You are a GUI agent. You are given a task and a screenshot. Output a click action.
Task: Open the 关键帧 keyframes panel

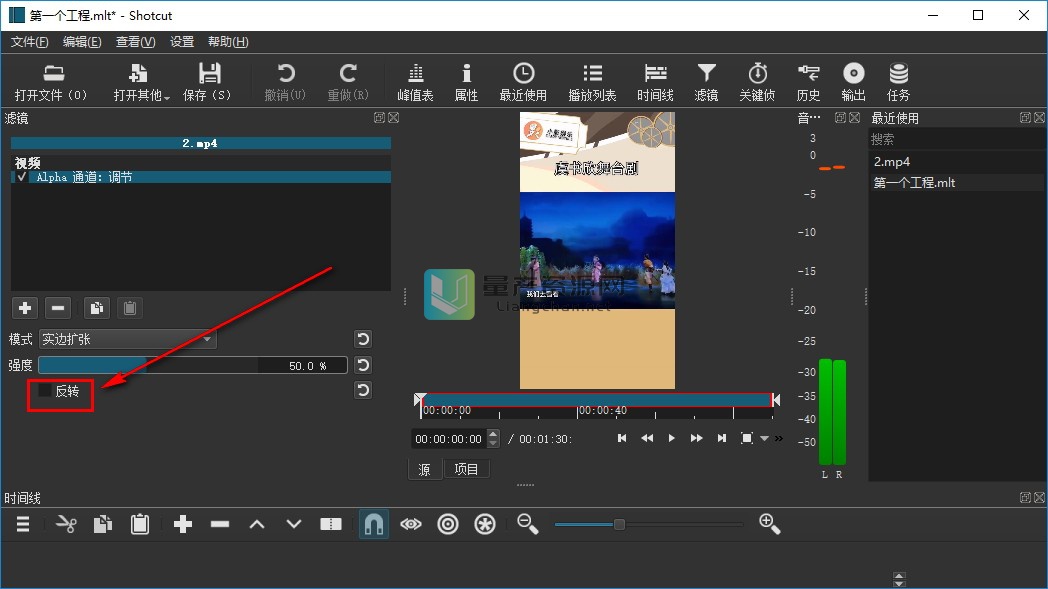[x=757, y=82]
